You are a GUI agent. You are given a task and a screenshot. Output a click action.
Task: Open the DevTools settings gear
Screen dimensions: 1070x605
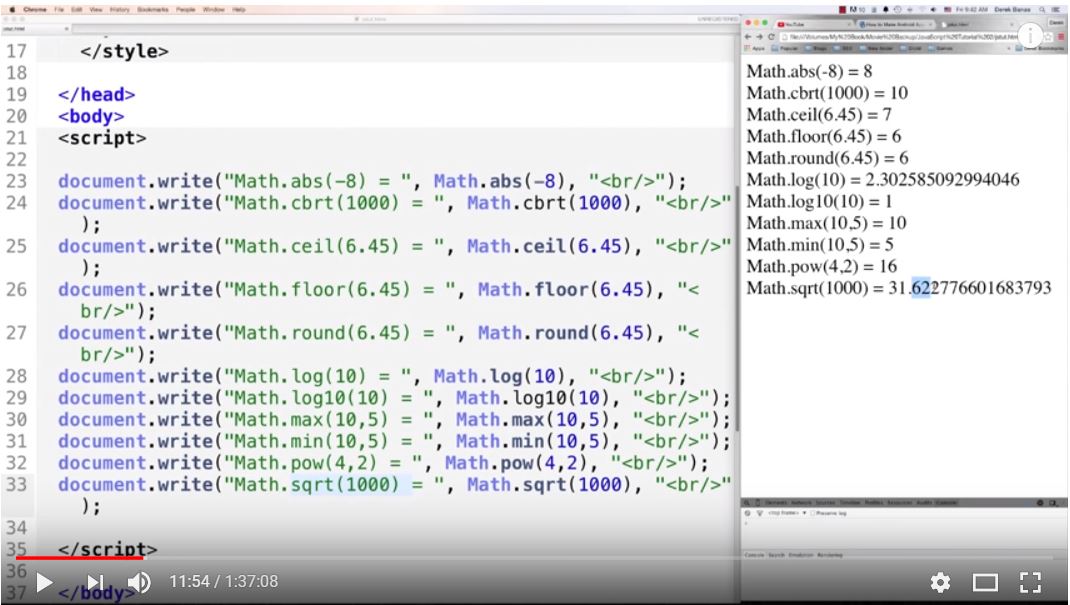pos(1040,503)
